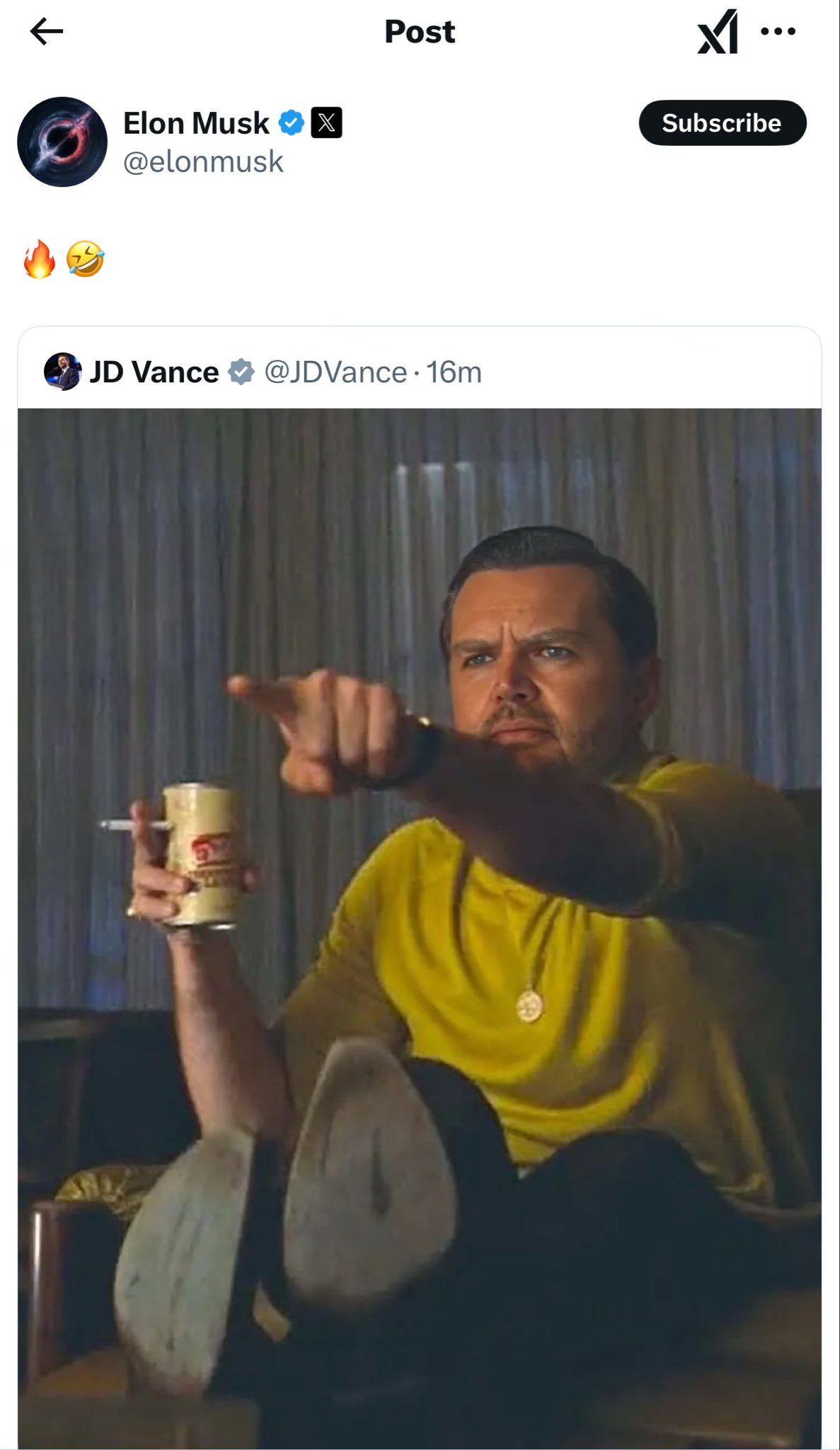Image resolution: width=840 pixels, height=1450 pixels.
Task: Tap the quoted post header row
Action: pyautogui.click(x=420, y=372)
